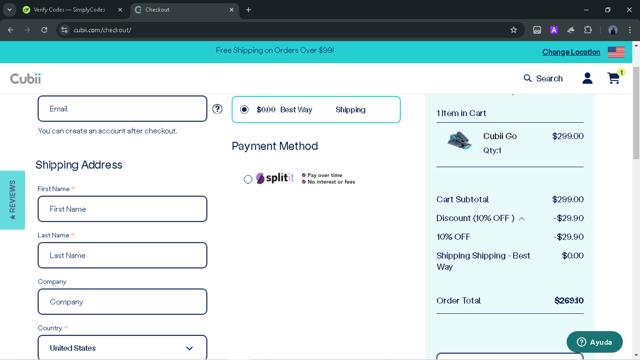Click the Order Total amount $269.10
This screenshot has width=640, height=360.
point(569,301)
